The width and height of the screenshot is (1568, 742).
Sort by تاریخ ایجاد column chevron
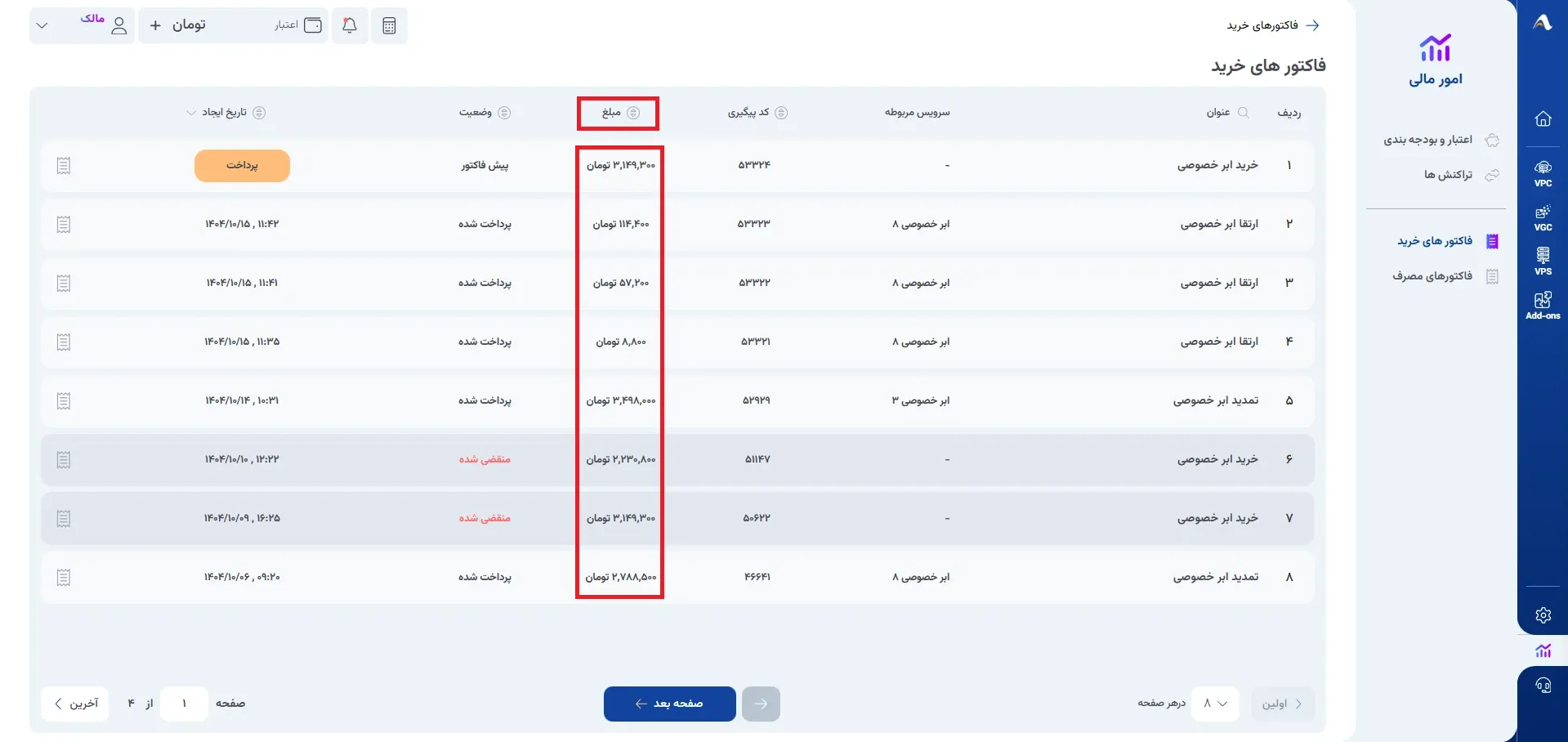point(191,113)
